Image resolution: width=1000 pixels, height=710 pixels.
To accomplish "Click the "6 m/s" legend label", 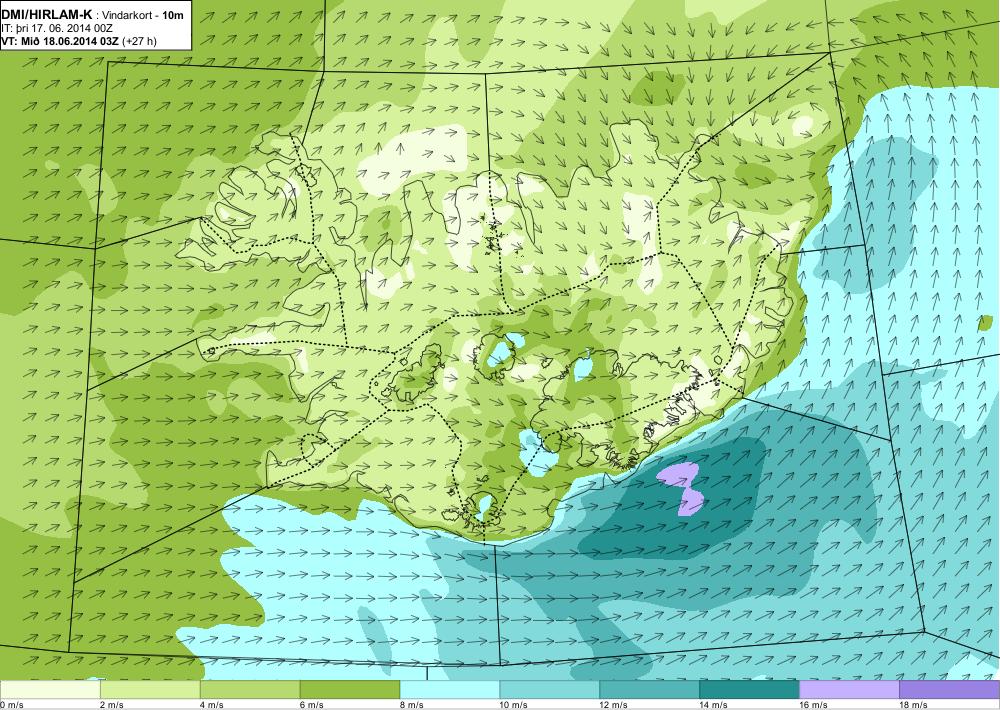I will (x=312, y=705).
